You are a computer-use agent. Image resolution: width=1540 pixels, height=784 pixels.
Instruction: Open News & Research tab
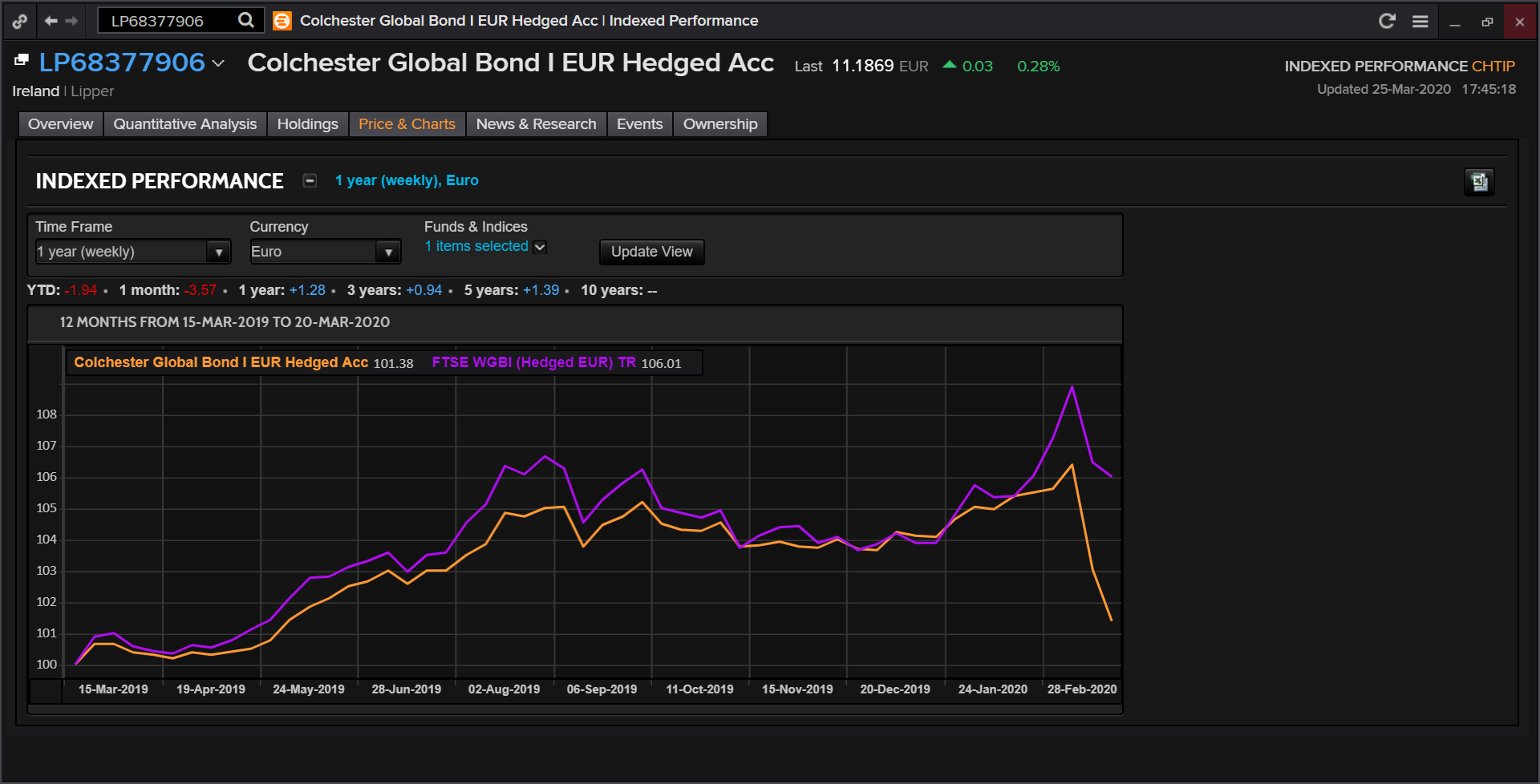(x=536, y=124)
